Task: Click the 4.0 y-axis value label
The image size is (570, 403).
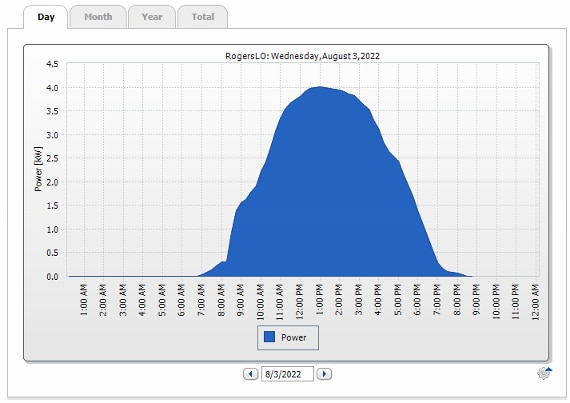Action: [52, 88]
